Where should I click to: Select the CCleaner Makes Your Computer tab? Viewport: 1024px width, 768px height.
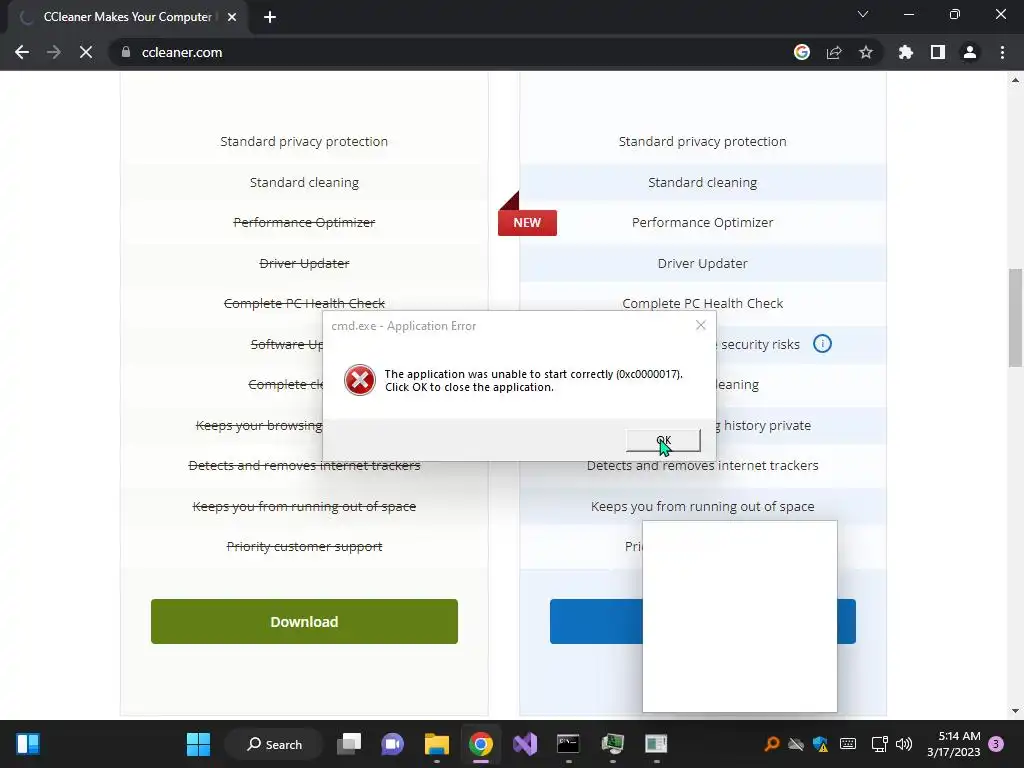(127, 17)
